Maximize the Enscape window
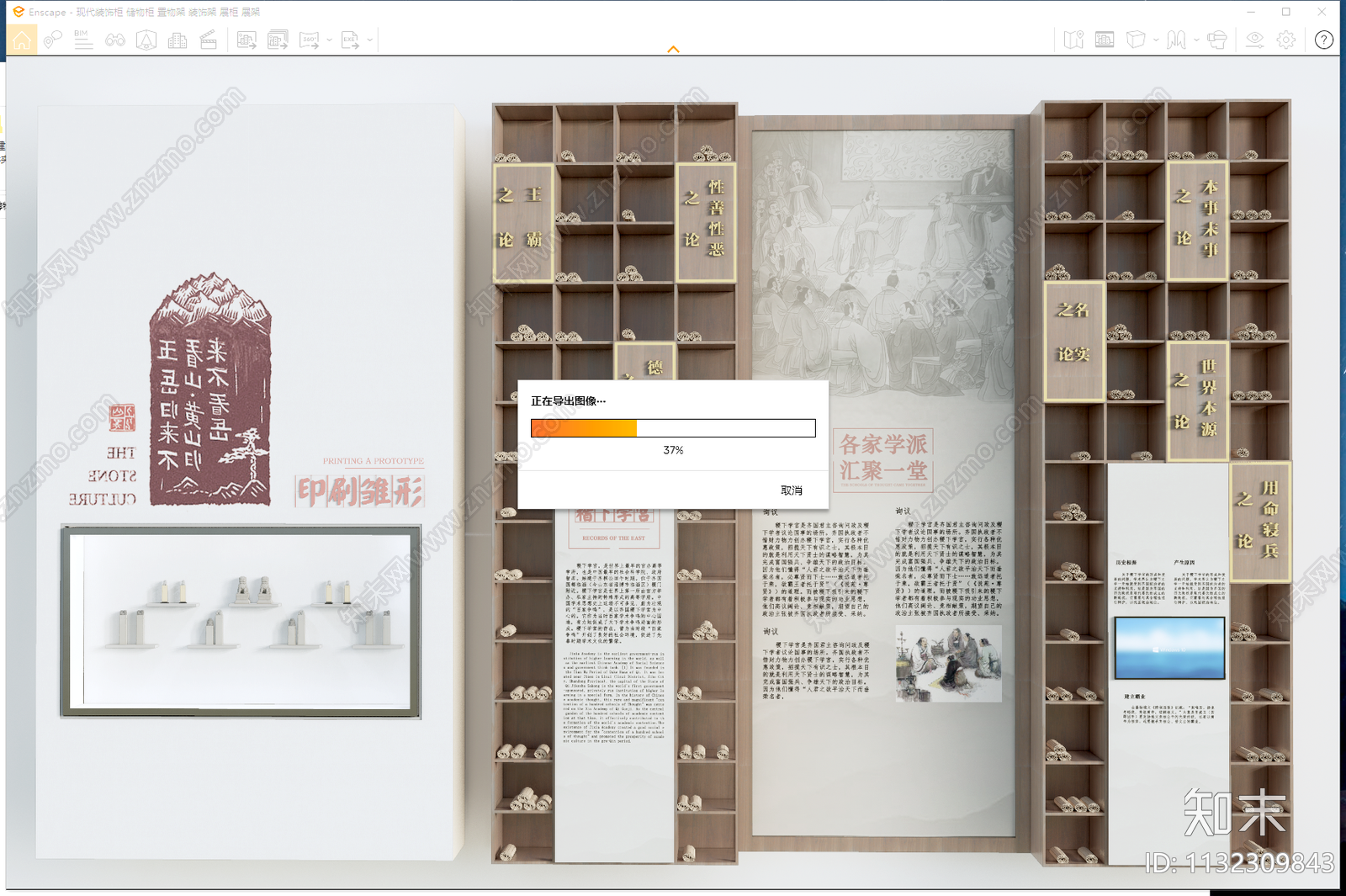The image size is (1346, 896). [x=1286, y=12]
